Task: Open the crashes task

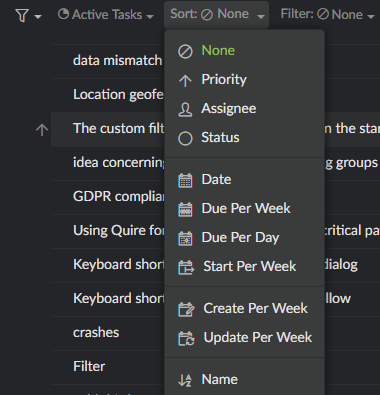Action: click(96, 333)
